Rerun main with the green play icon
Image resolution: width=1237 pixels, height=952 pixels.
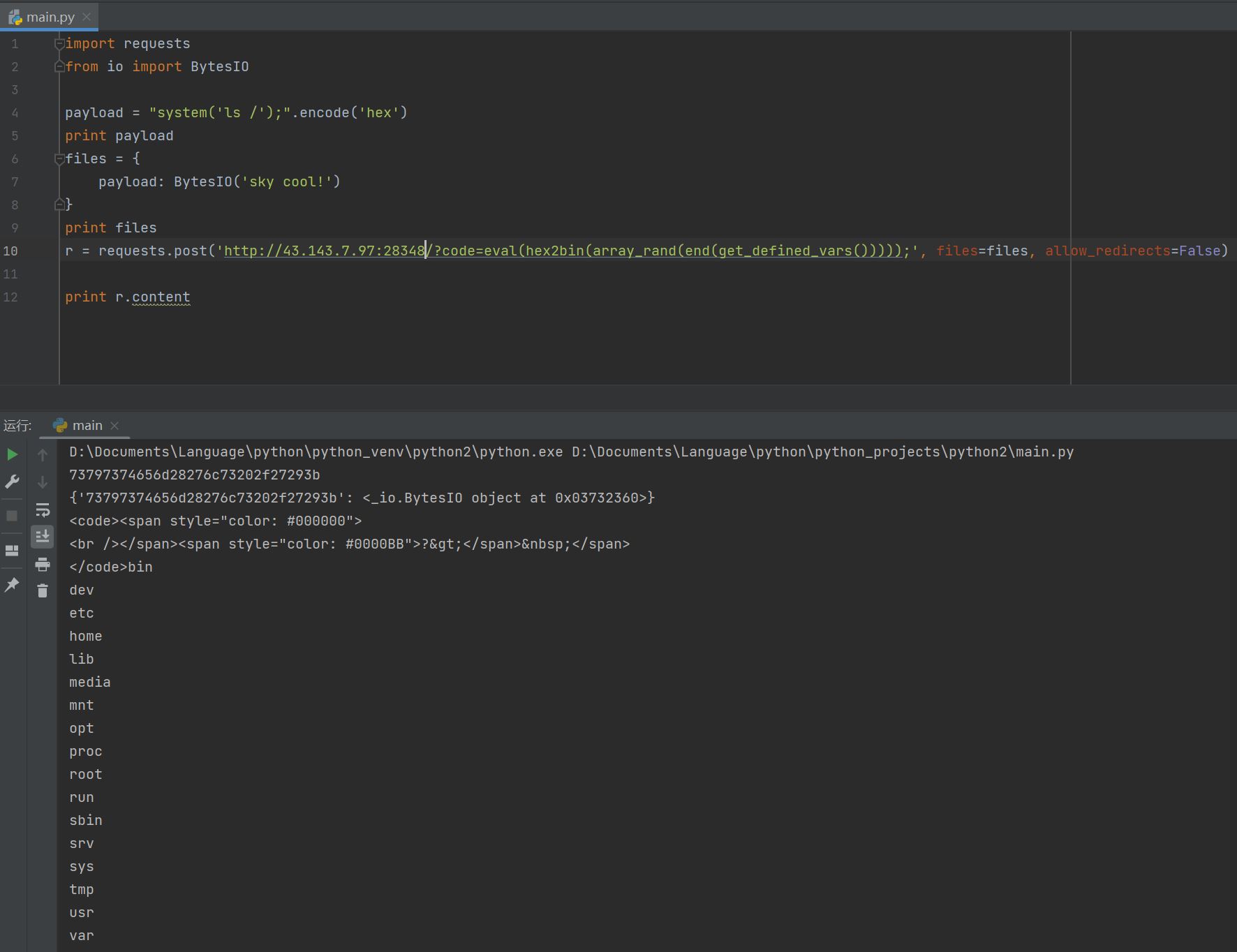coord(12,455)
